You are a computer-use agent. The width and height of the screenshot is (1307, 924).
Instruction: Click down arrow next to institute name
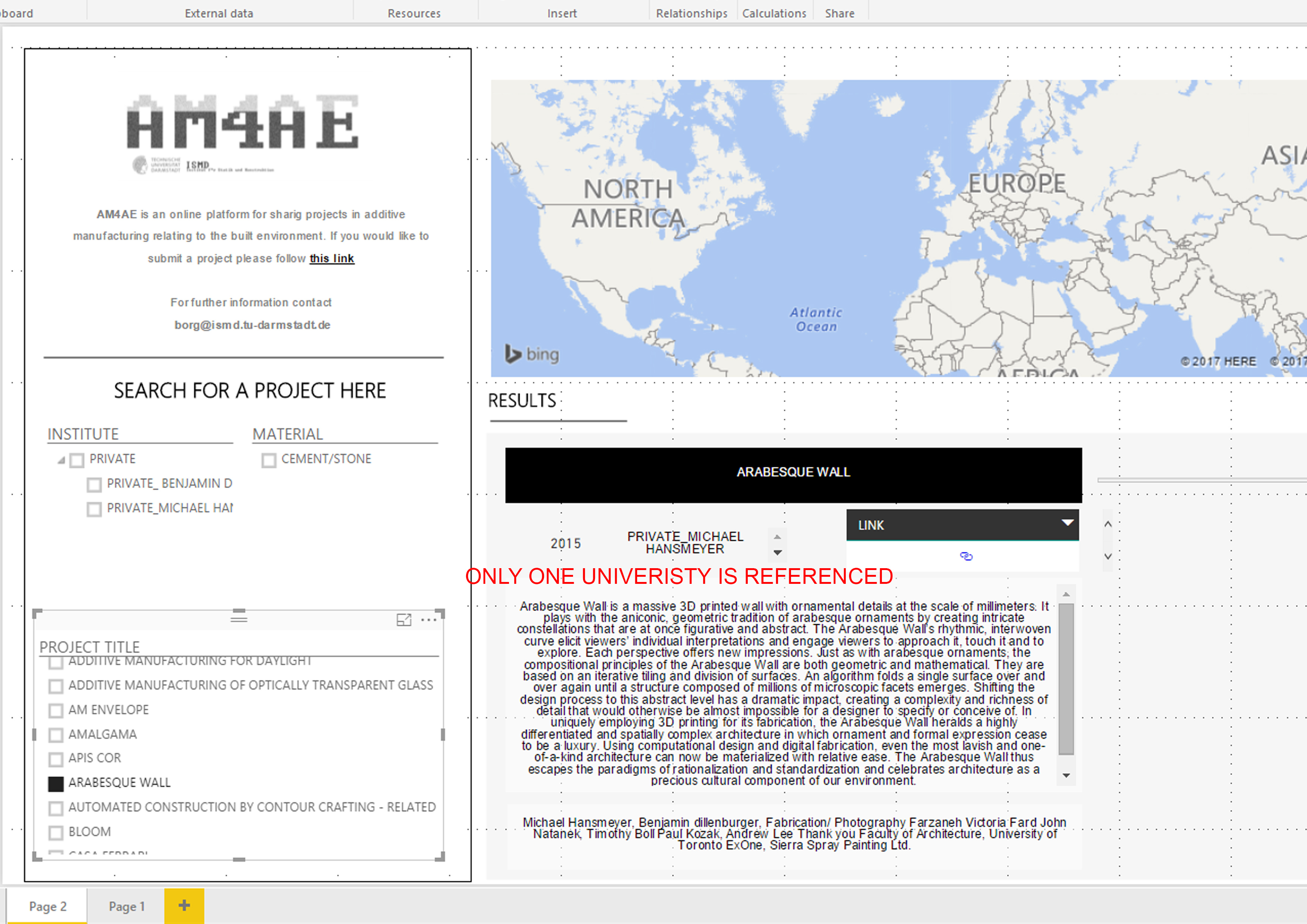pyautogui.click(x=778, y=553)
